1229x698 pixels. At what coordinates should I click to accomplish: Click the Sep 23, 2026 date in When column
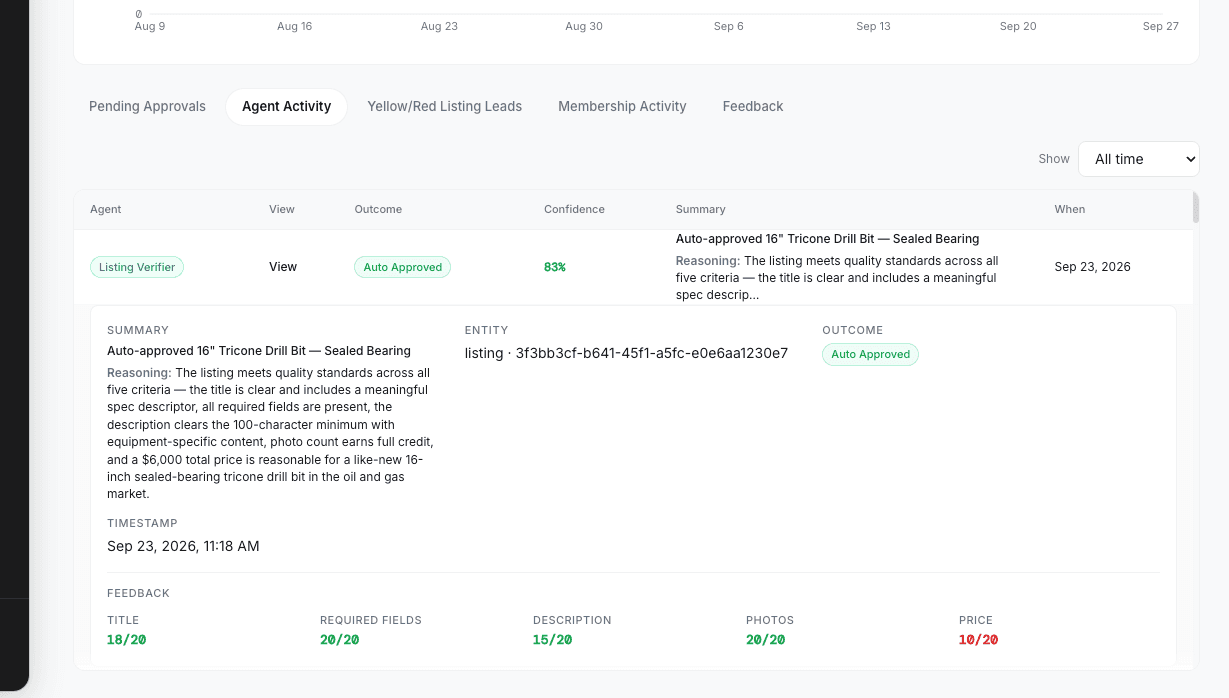[1092, 267]
